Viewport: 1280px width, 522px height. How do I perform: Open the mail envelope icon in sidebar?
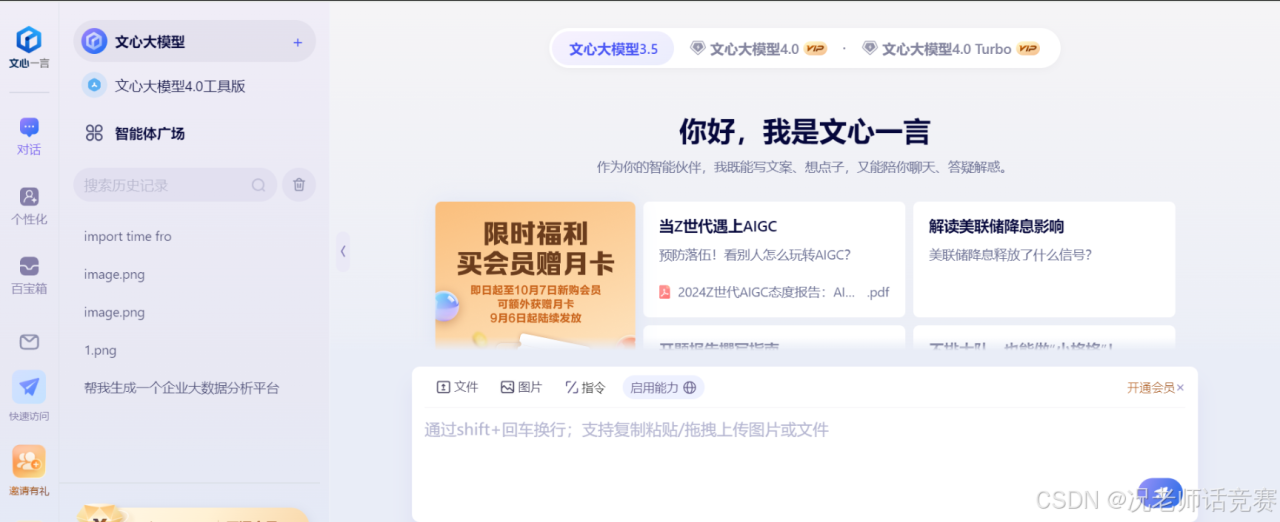pyautogui.click(x=29, y=342)
